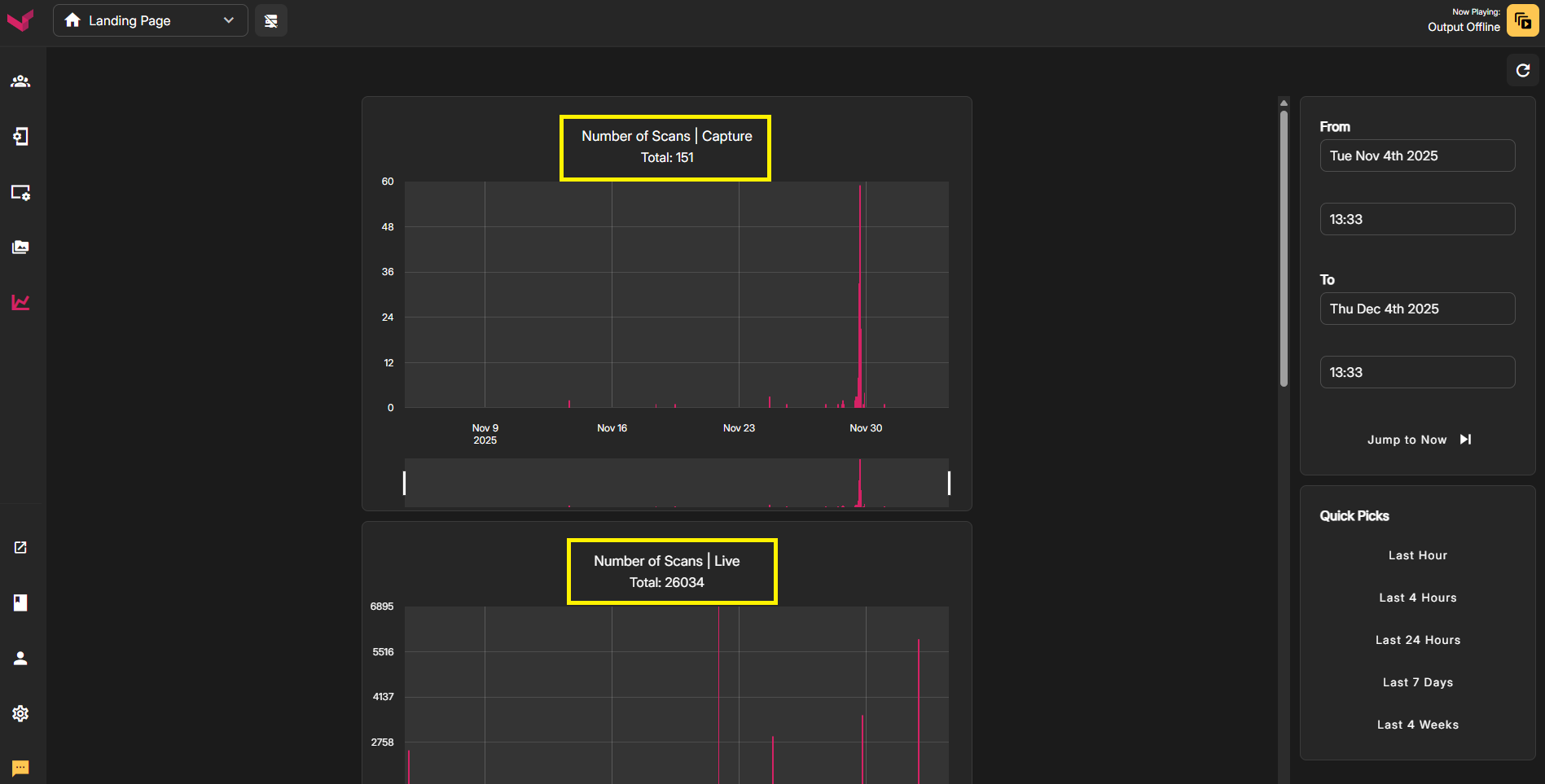Select Last 4 Hours quick pick
Image resolution: width=1545 pixels, height=784 pixels.
coord(1418,598)
